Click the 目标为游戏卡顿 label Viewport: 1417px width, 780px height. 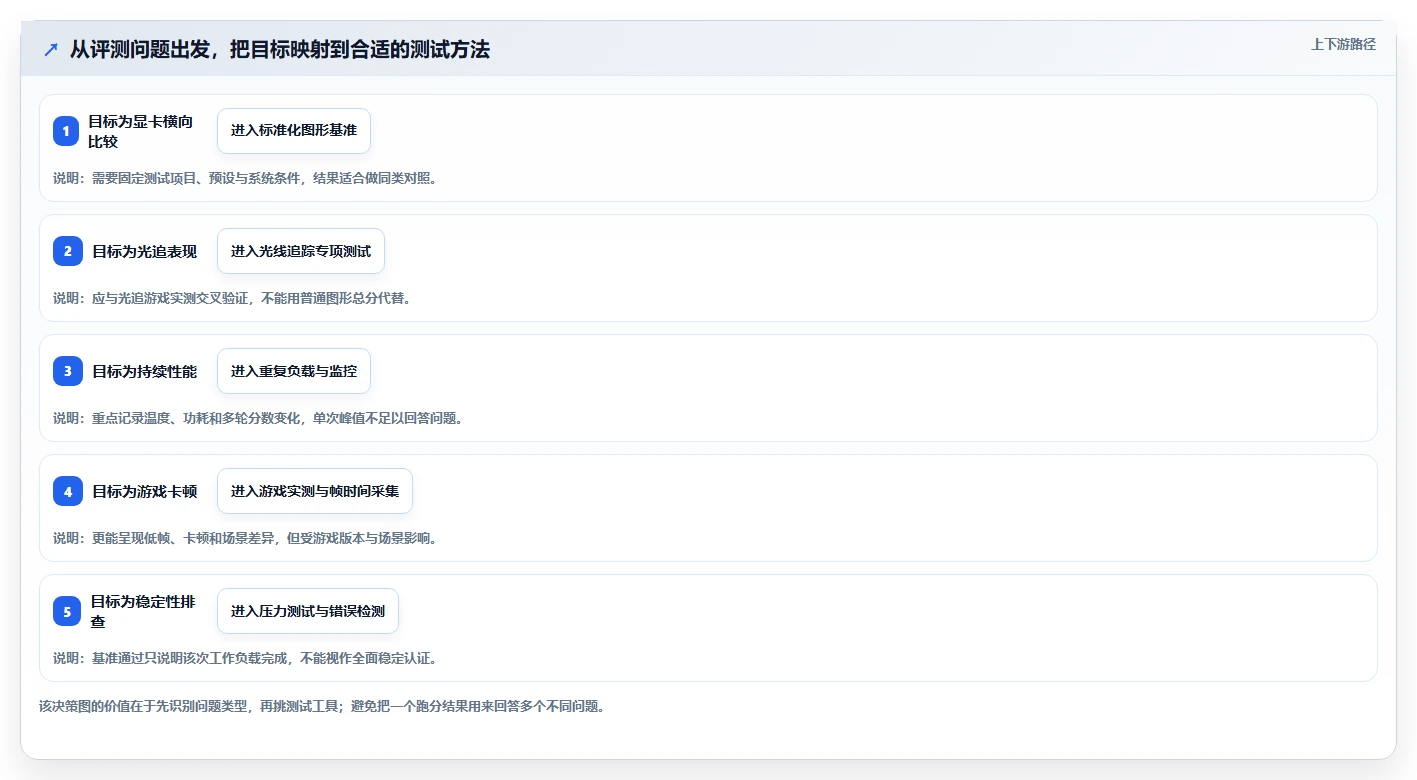[144, 491]
